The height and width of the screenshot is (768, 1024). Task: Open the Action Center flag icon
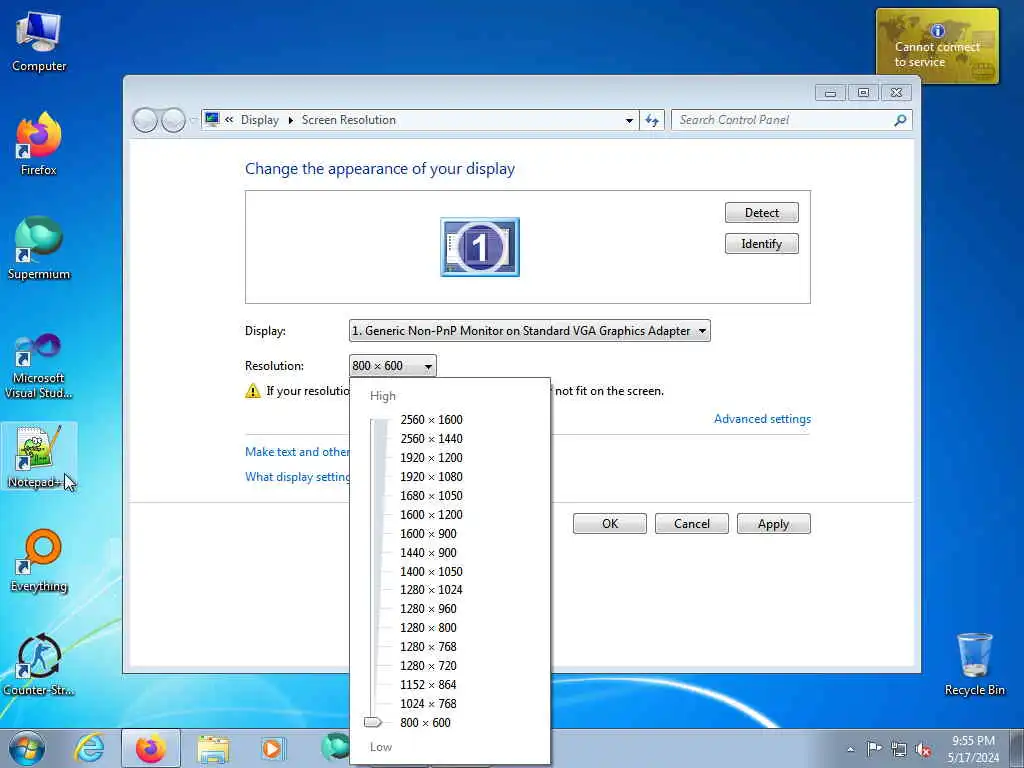[874, 748]
